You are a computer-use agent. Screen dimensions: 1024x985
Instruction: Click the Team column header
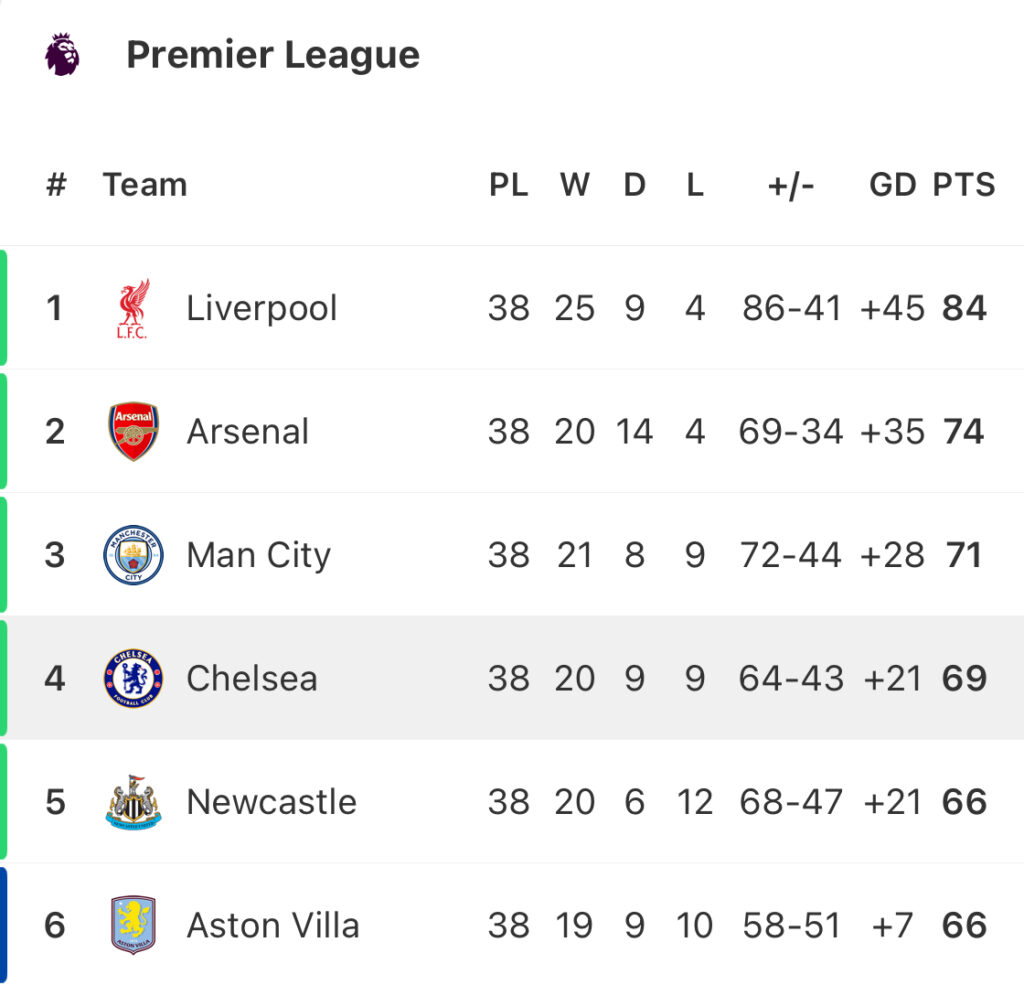(x=145, y=185)
